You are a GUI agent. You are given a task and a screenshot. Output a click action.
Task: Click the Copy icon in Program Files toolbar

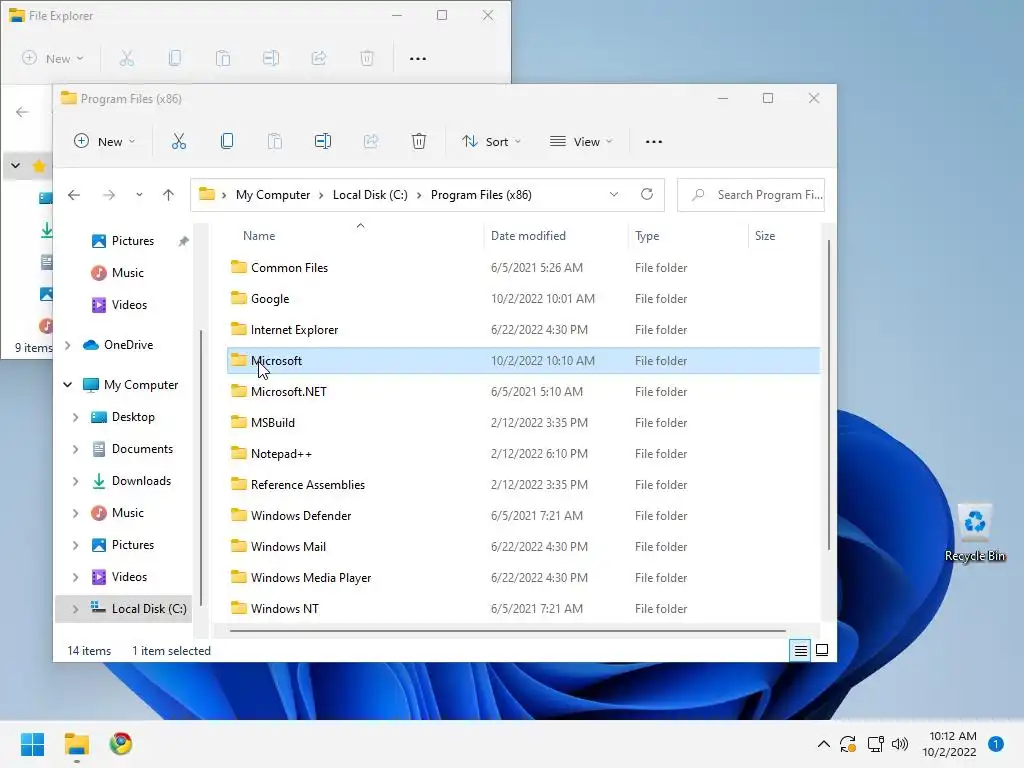coord(227,141)
